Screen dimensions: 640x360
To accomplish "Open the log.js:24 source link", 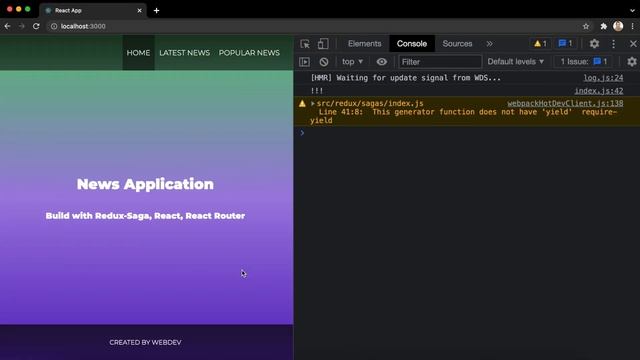I will pos(603,78).
